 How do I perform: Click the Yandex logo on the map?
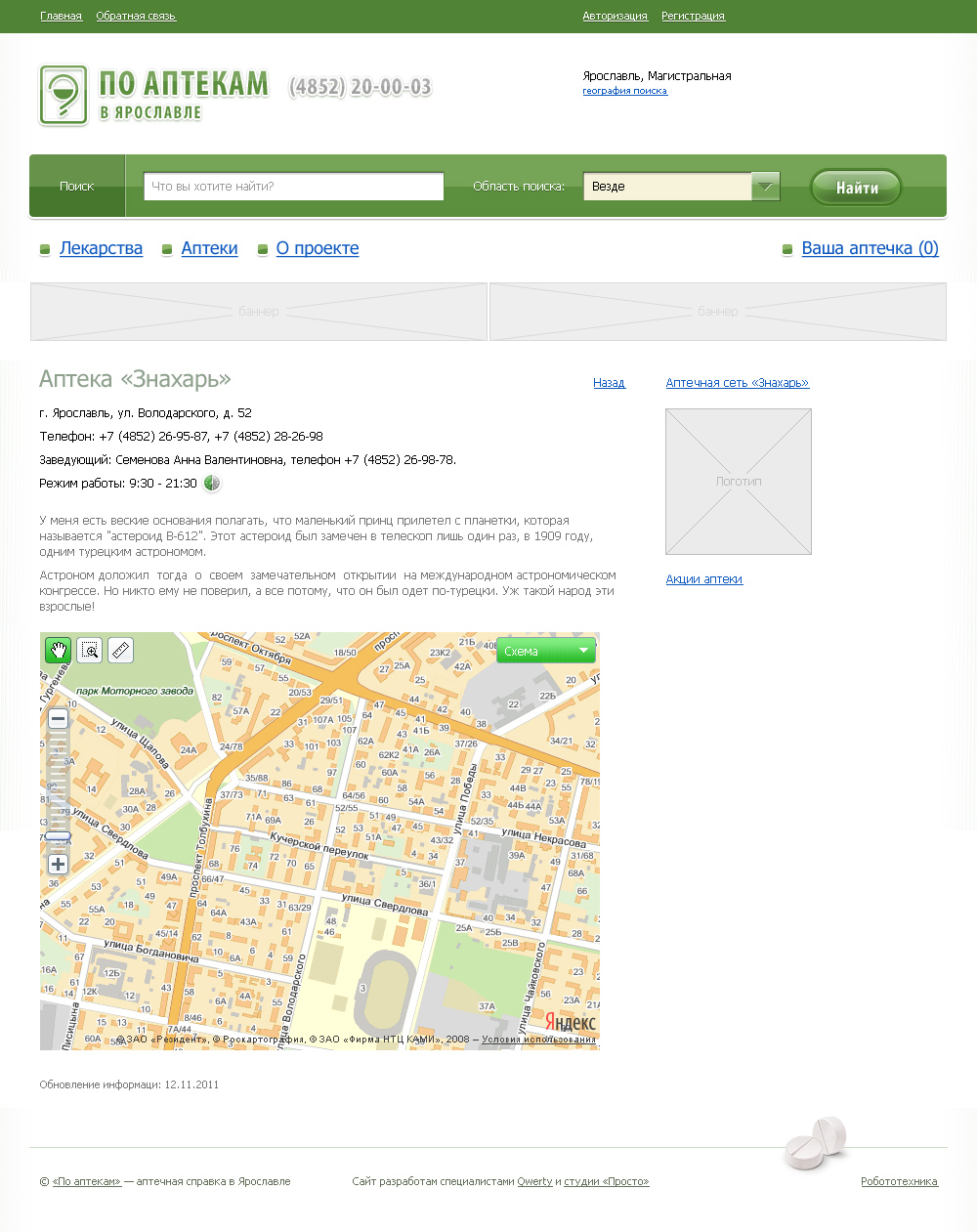[x=570, y=1022]
